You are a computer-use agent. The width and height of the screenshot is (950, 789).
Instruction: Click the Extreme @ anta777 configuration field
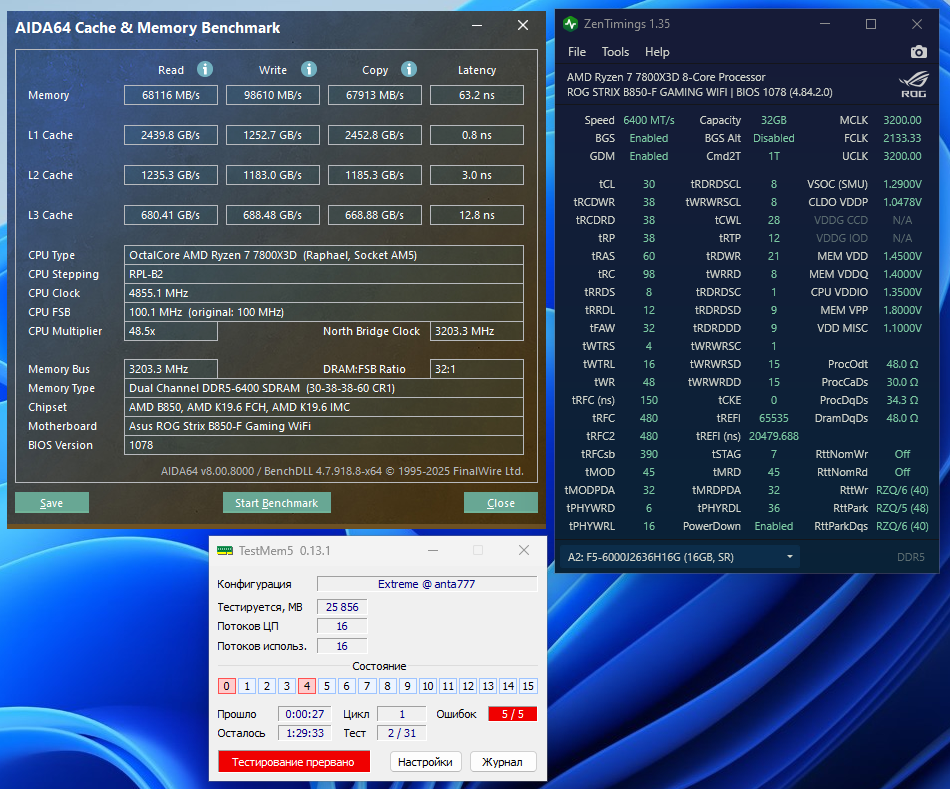[x=427, y=584]
